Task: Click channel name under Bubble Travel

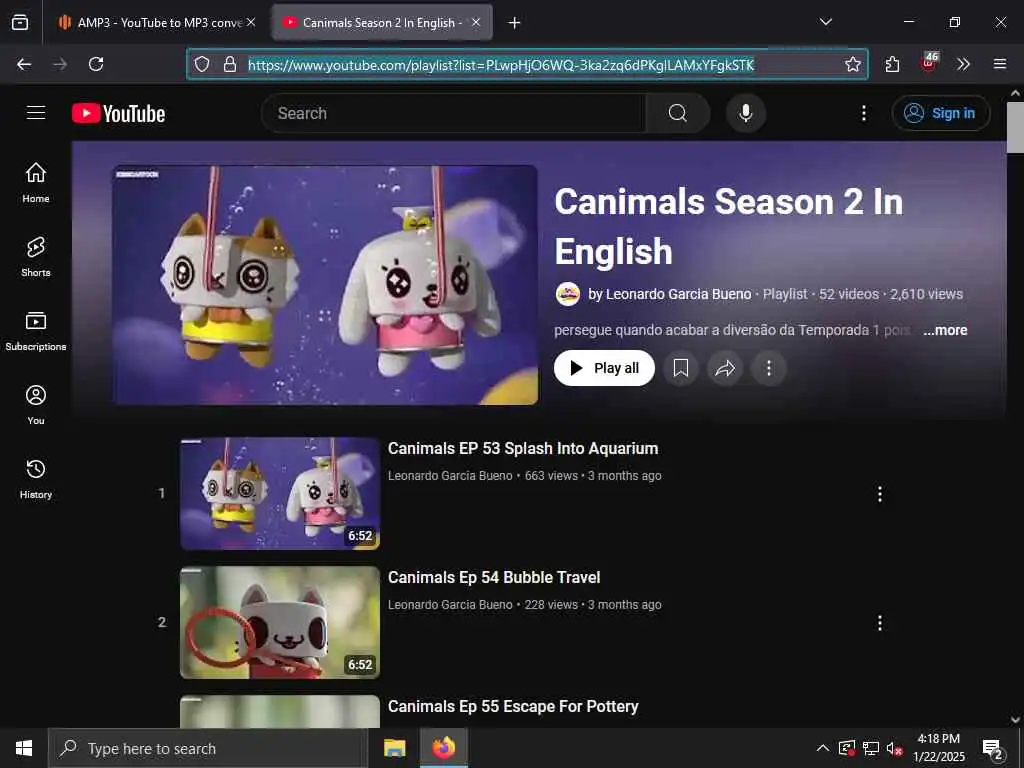Action: pos(450,605)
